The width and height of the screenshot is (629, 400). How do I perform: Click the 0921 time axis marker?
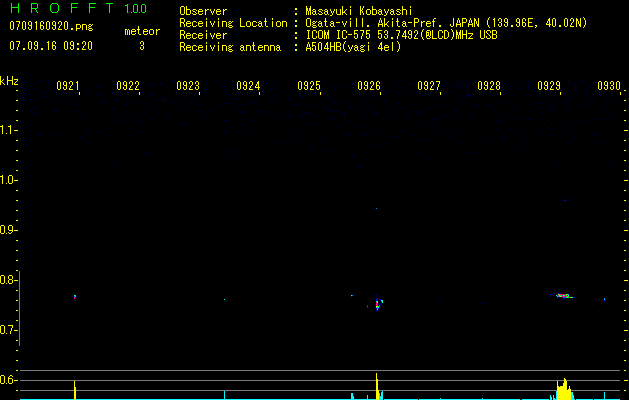(68, 86)
